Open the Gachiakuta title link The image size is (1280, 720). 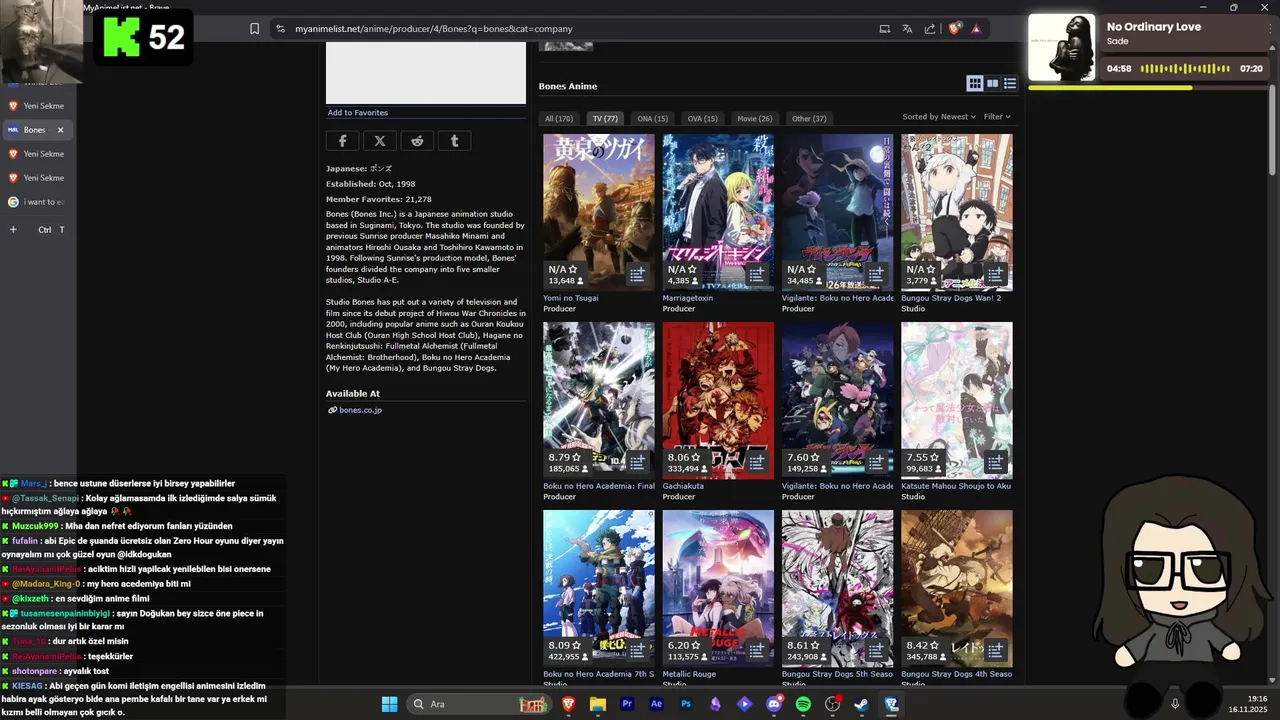[683, 486]
